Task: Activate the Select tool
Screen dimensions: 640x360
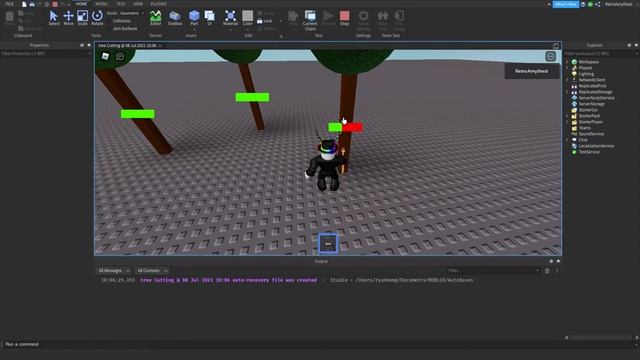Action: pos(54,18)
